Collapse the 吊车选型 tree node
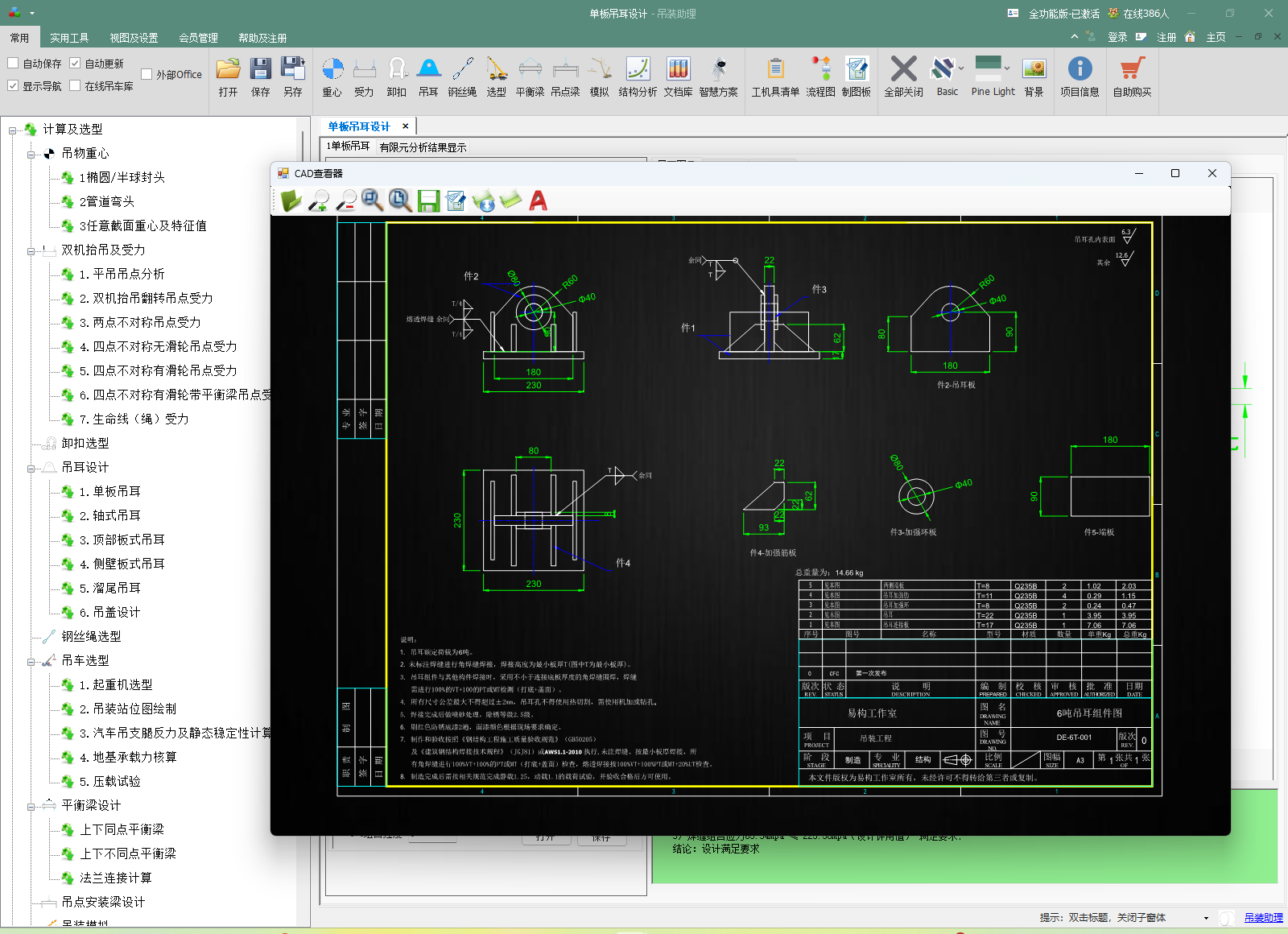The height and width of the screenshot is (934, 1288). 31,661
